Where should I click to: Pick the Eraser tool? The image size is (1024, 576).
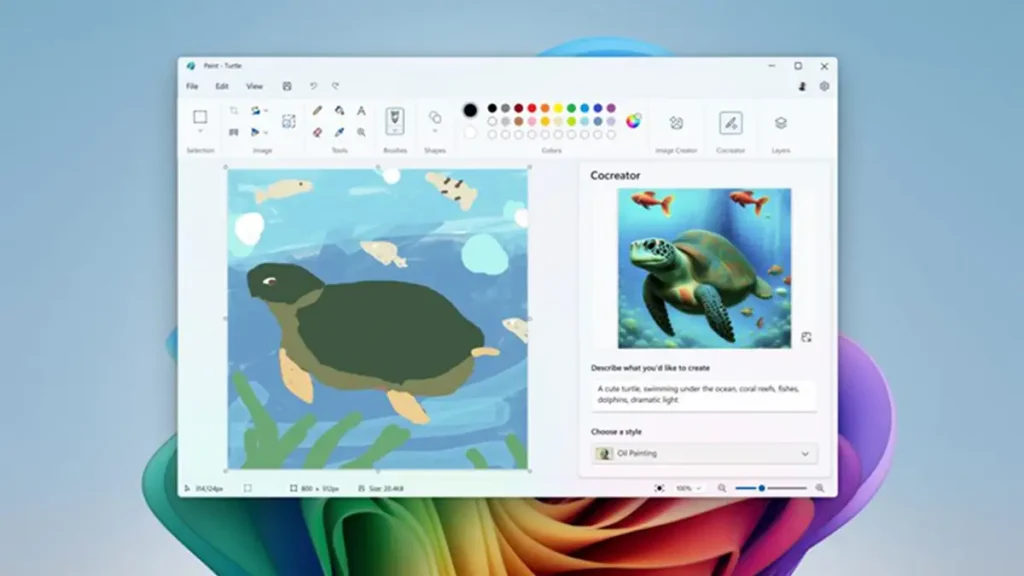pyautogui.click(x=317, y=132)
